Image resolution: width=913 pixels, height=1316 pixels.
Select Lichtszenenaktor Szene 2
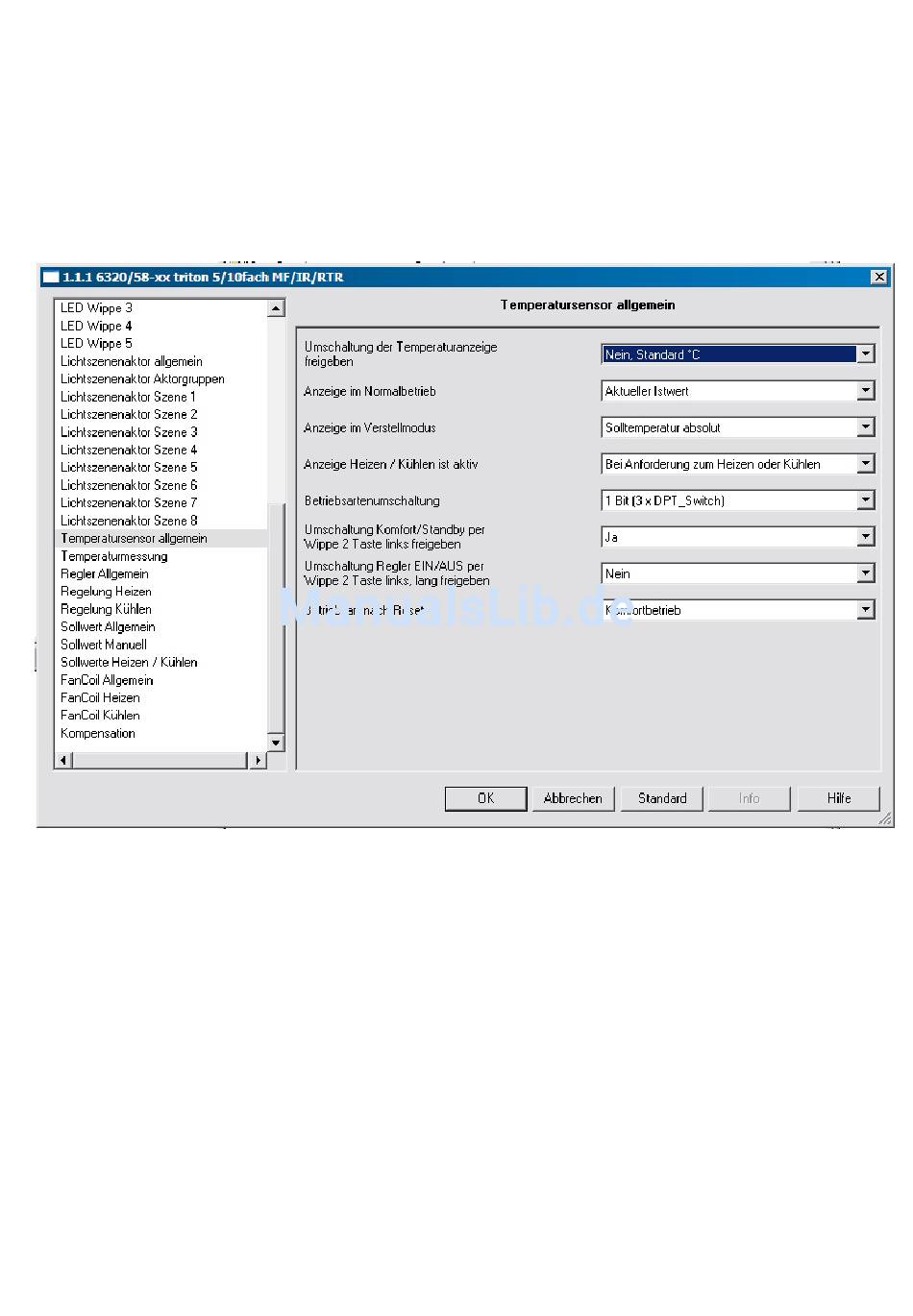129,414
